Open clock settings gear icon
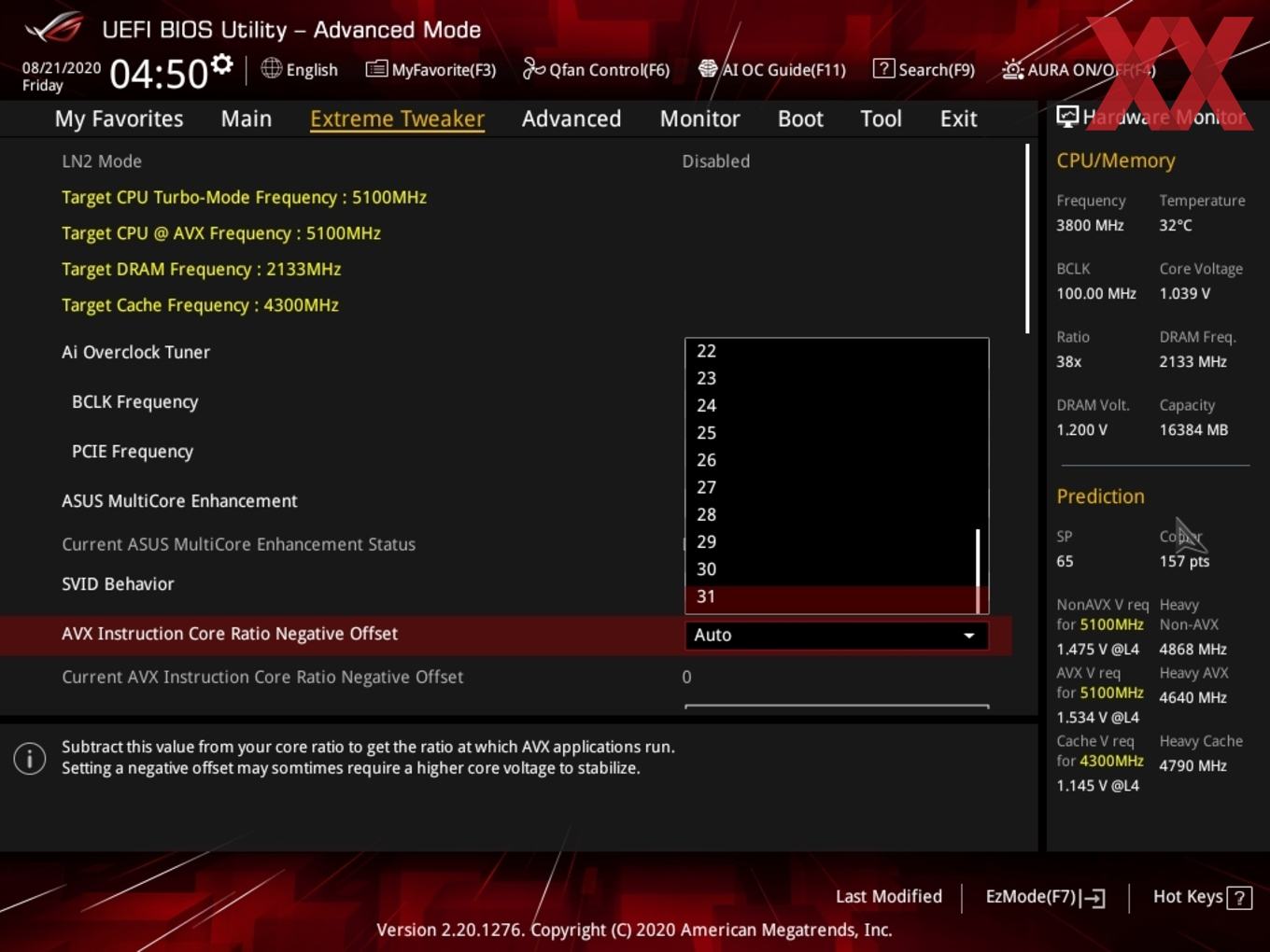 pos(221,64)
